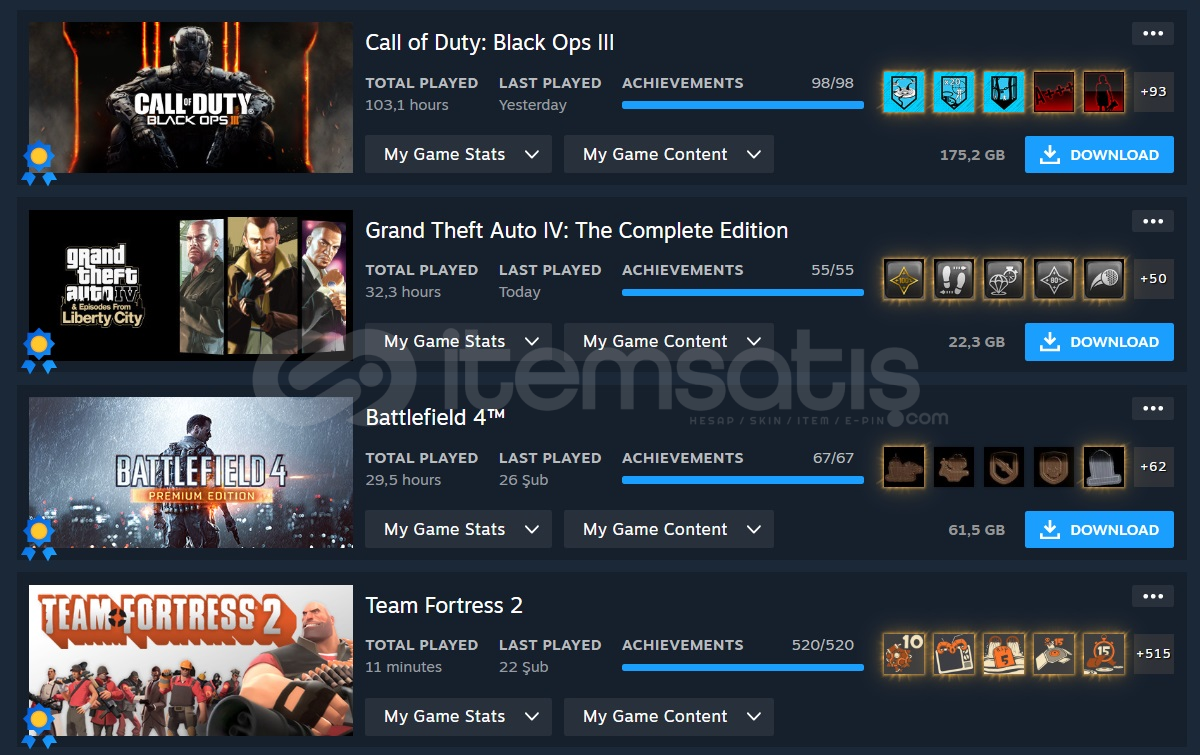The height and width of the screenshot is (755, 1200).
Task: Expand My Game Stats for Battlefield 4
Action: click(458, 529)
